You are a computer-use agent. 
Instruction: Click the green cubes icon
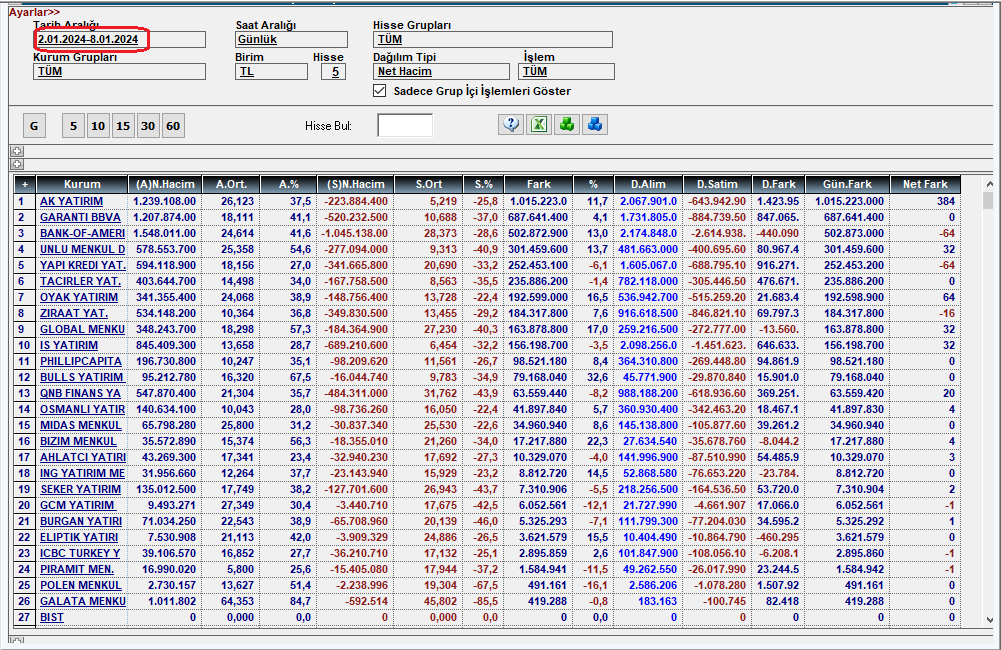click(x=567, y=125)
